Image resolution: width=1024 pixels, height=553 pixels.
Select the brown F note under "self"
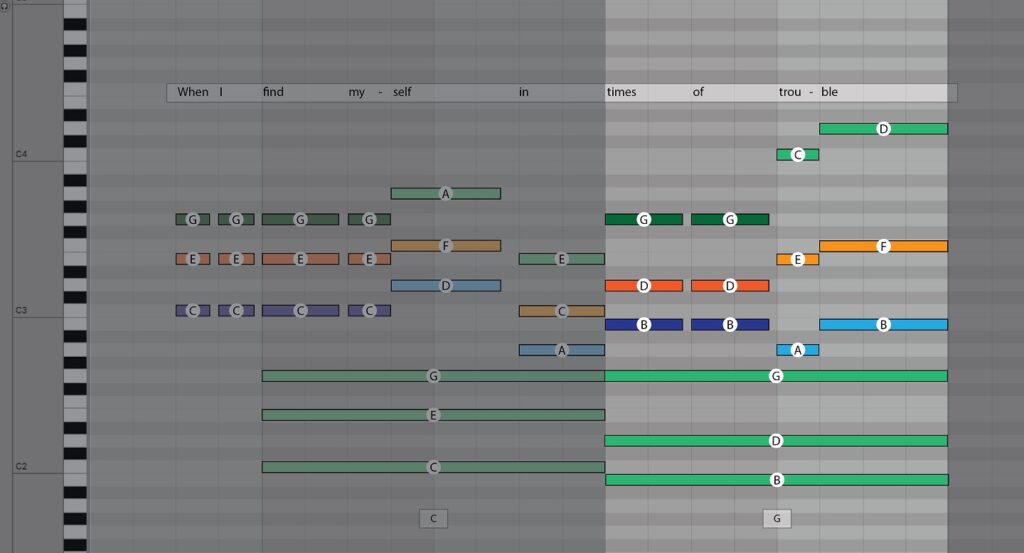point(445,246)
